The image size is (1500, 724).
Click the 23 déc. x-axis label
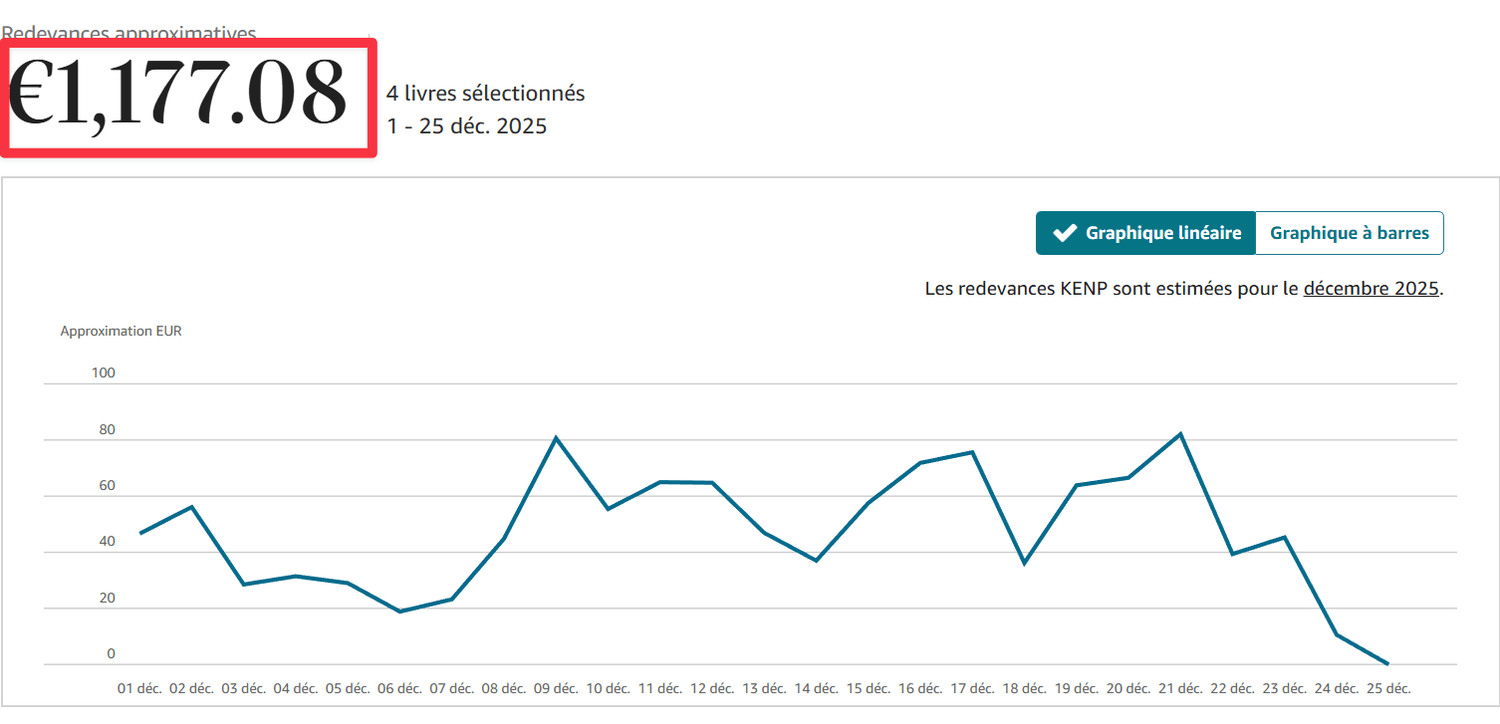[1284, 689]
